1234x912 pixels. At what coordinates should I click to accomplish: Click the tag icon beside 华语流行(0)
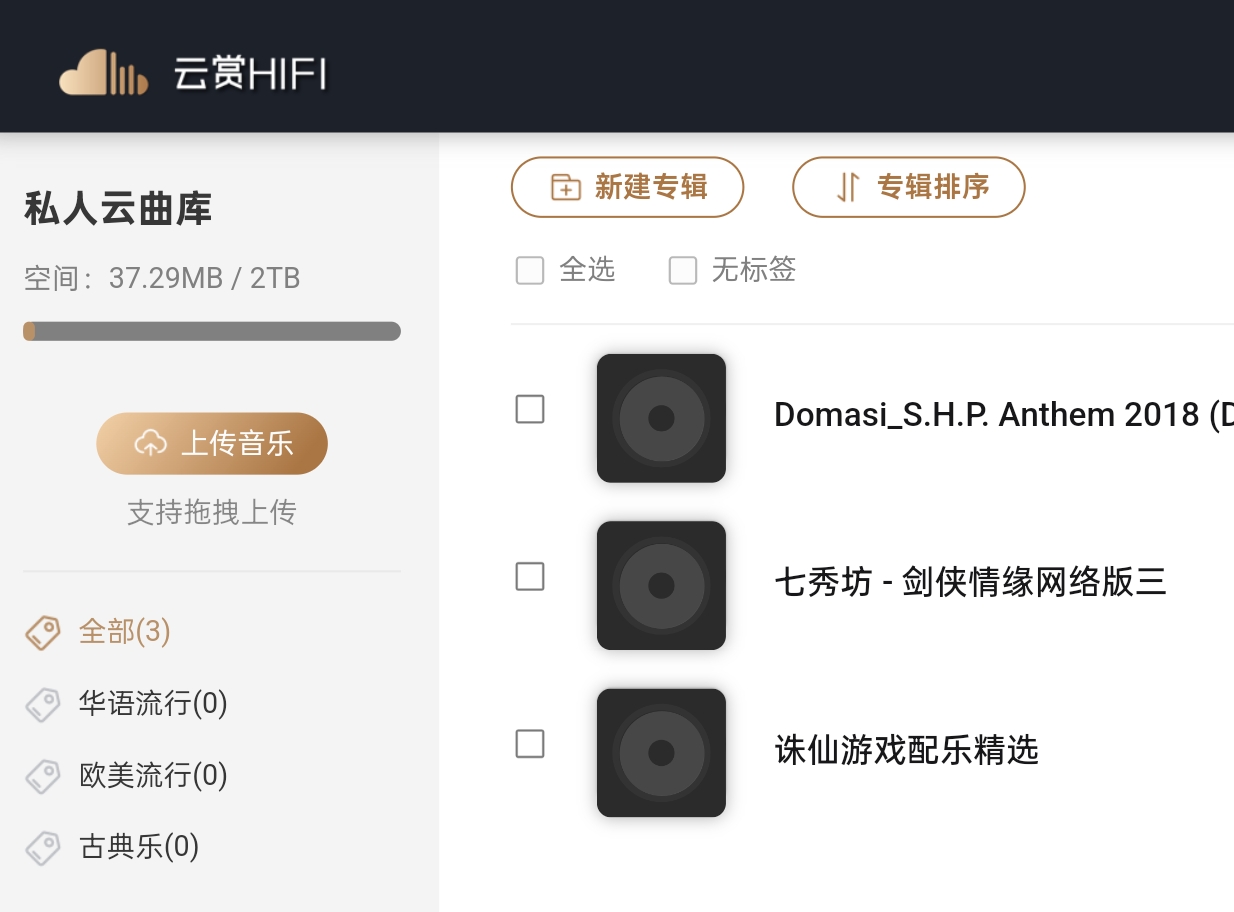43,704
